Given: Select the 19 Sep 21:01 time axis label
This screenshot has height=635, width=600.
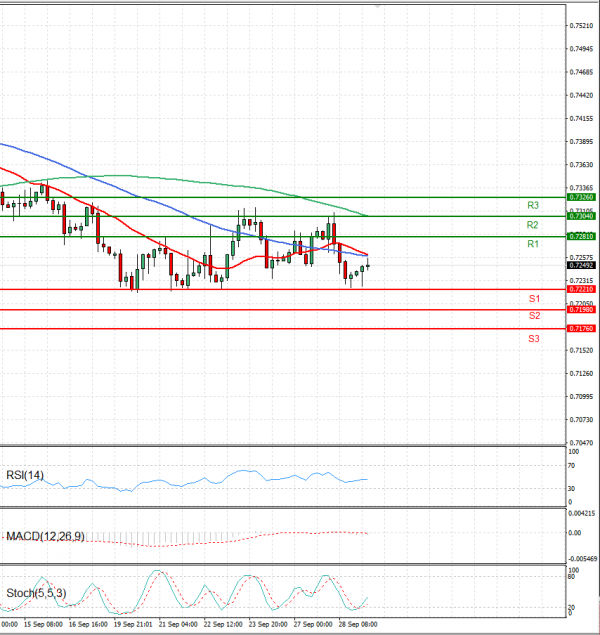Looking at the screenshot, I should coord(132,622).
